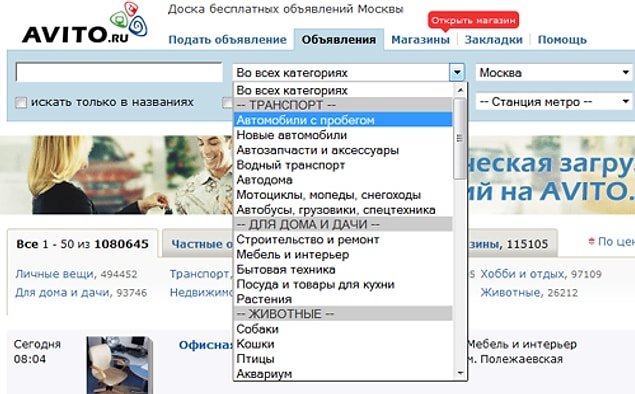Image resolution: width=635 pixels, height=394 pixels.
Task: Click the AVITO.ru logo
Action: pos(84,23)
